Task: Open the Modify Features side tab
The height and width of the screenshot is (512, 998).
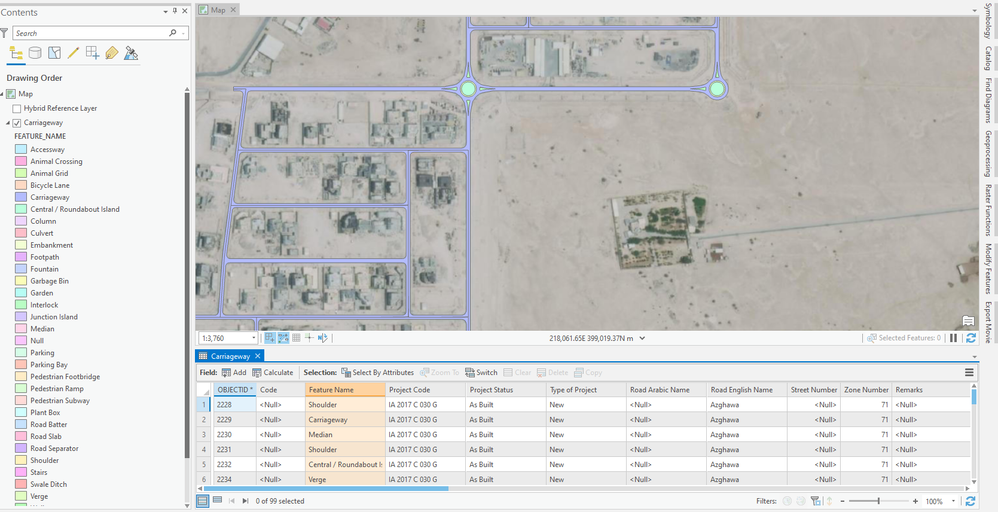Action: pyautogui.click(x=988, y=269)
